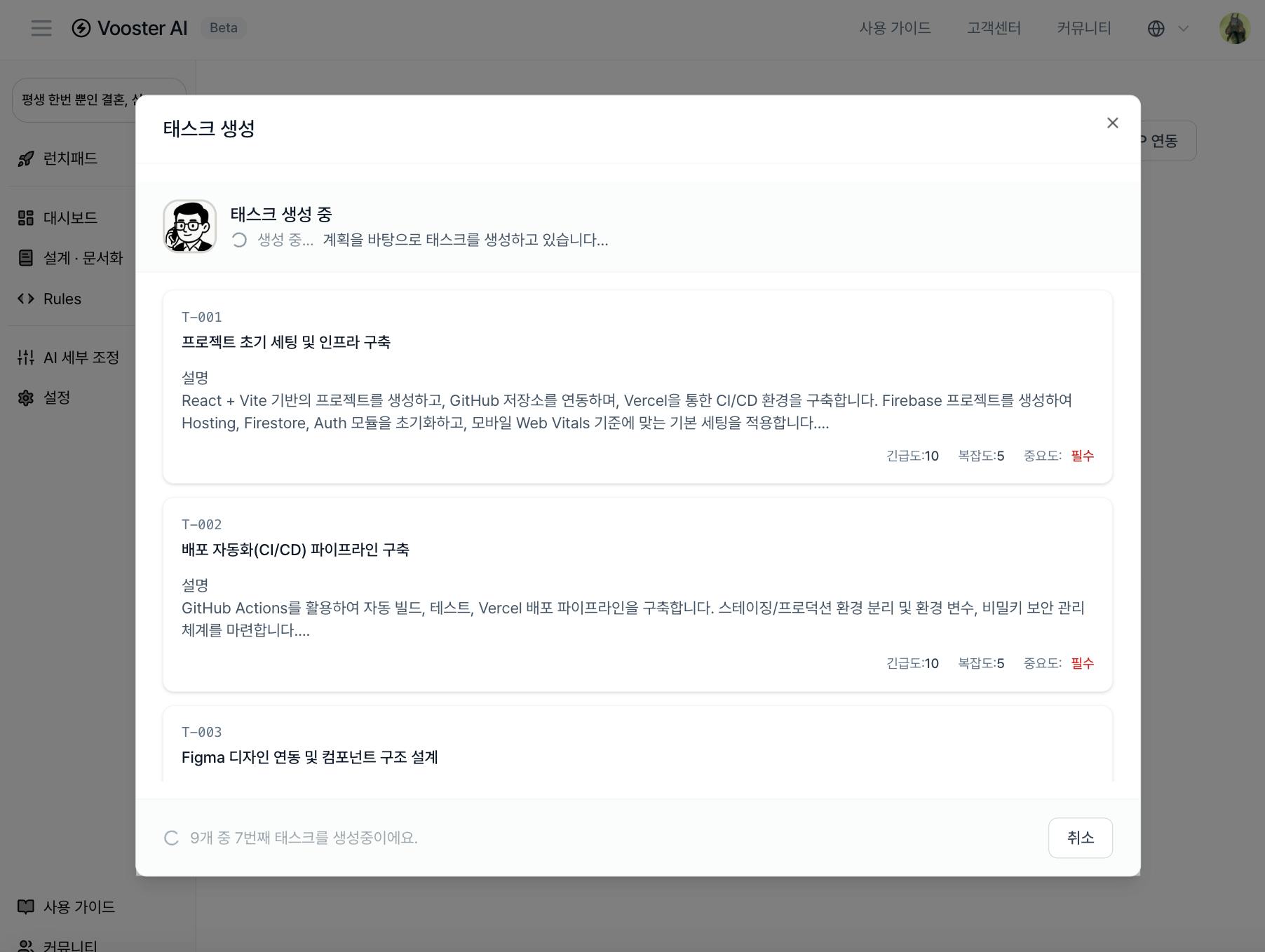Screen dimensions: 1265x952
Task: Expand the language dropdown chevron
Action: 1184,29
